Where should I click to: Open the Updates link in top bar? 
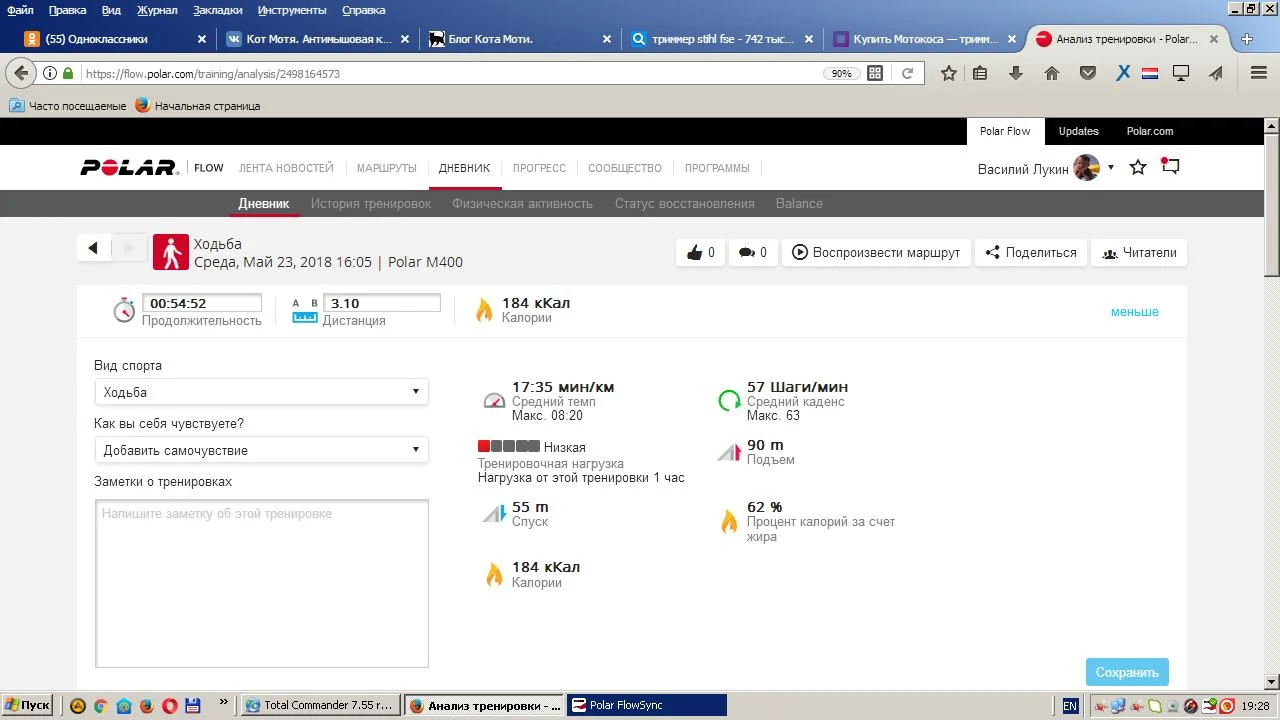click(1078, 131)
